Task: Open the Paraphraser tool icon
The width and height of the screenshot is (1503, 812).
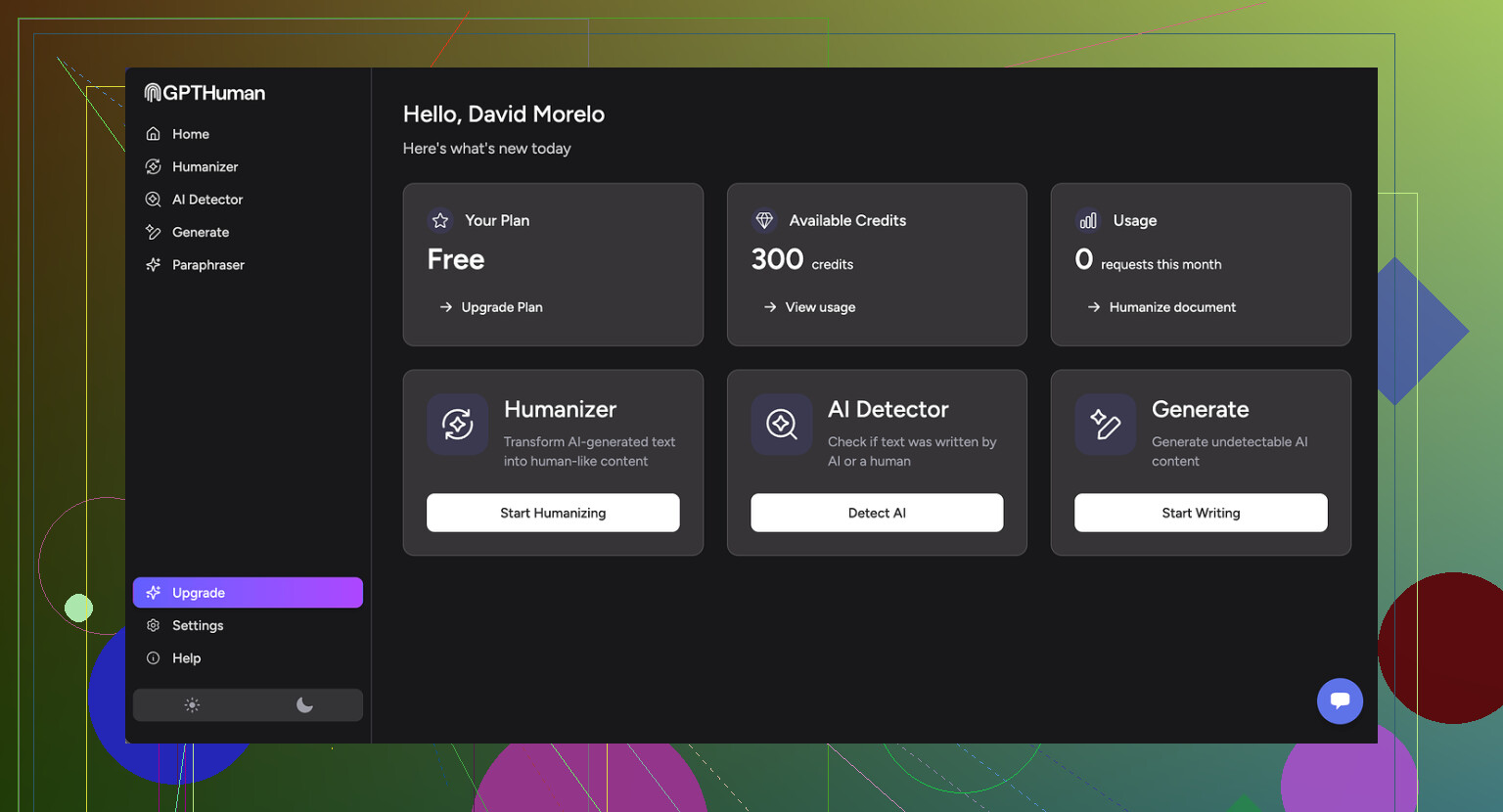Action: (x=154, y=264)
